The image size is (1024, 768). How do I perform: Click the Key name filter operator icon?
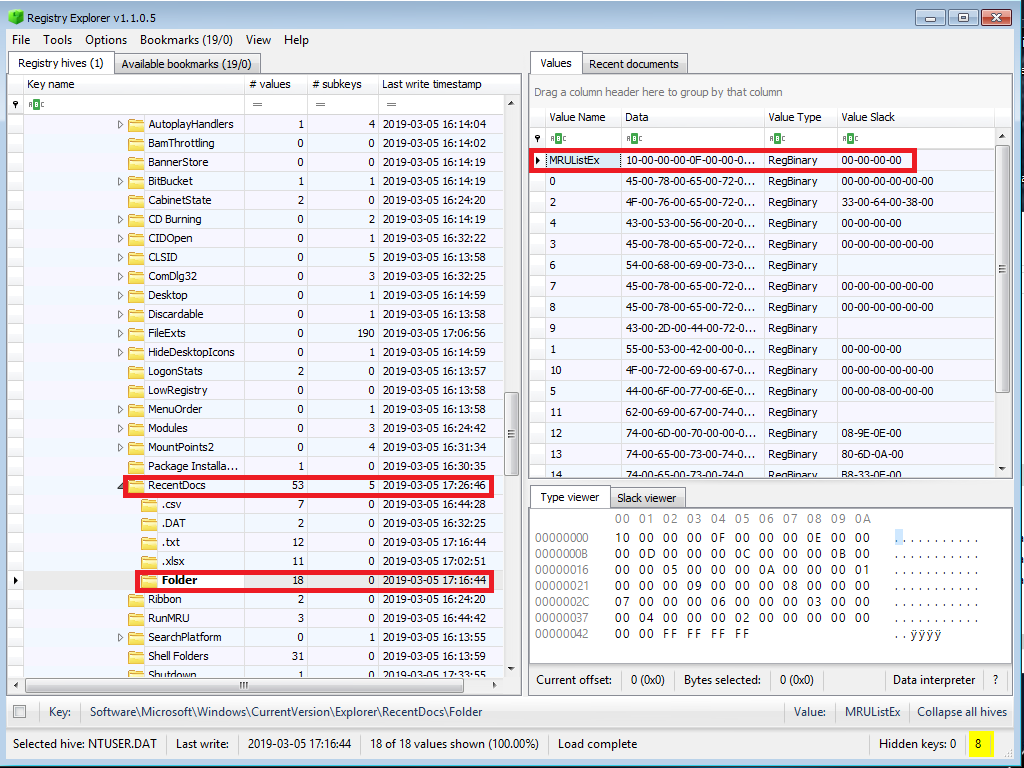coord(35,104)
